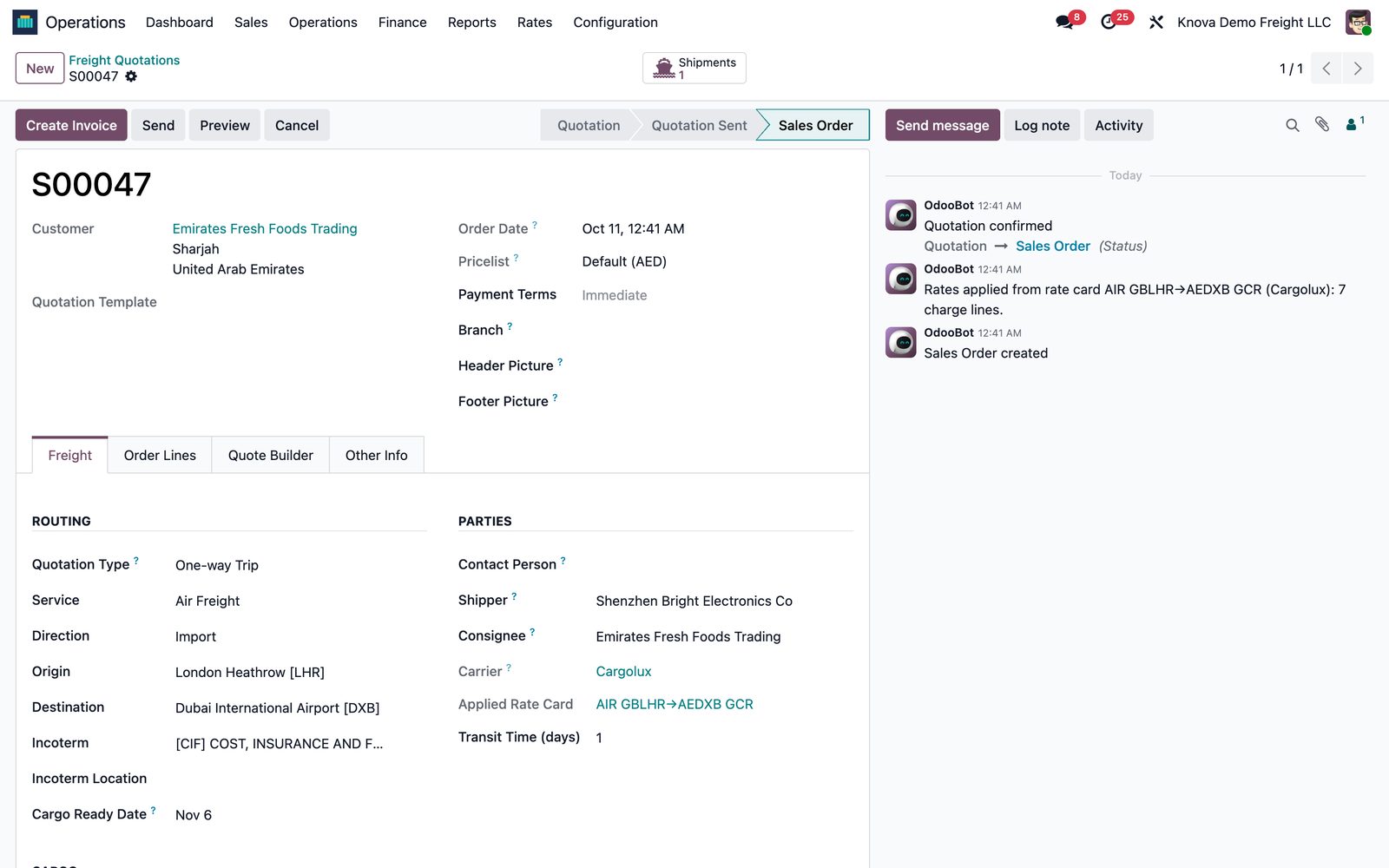
Task: Open the Rates menu
Action: [x=535, y=23]
